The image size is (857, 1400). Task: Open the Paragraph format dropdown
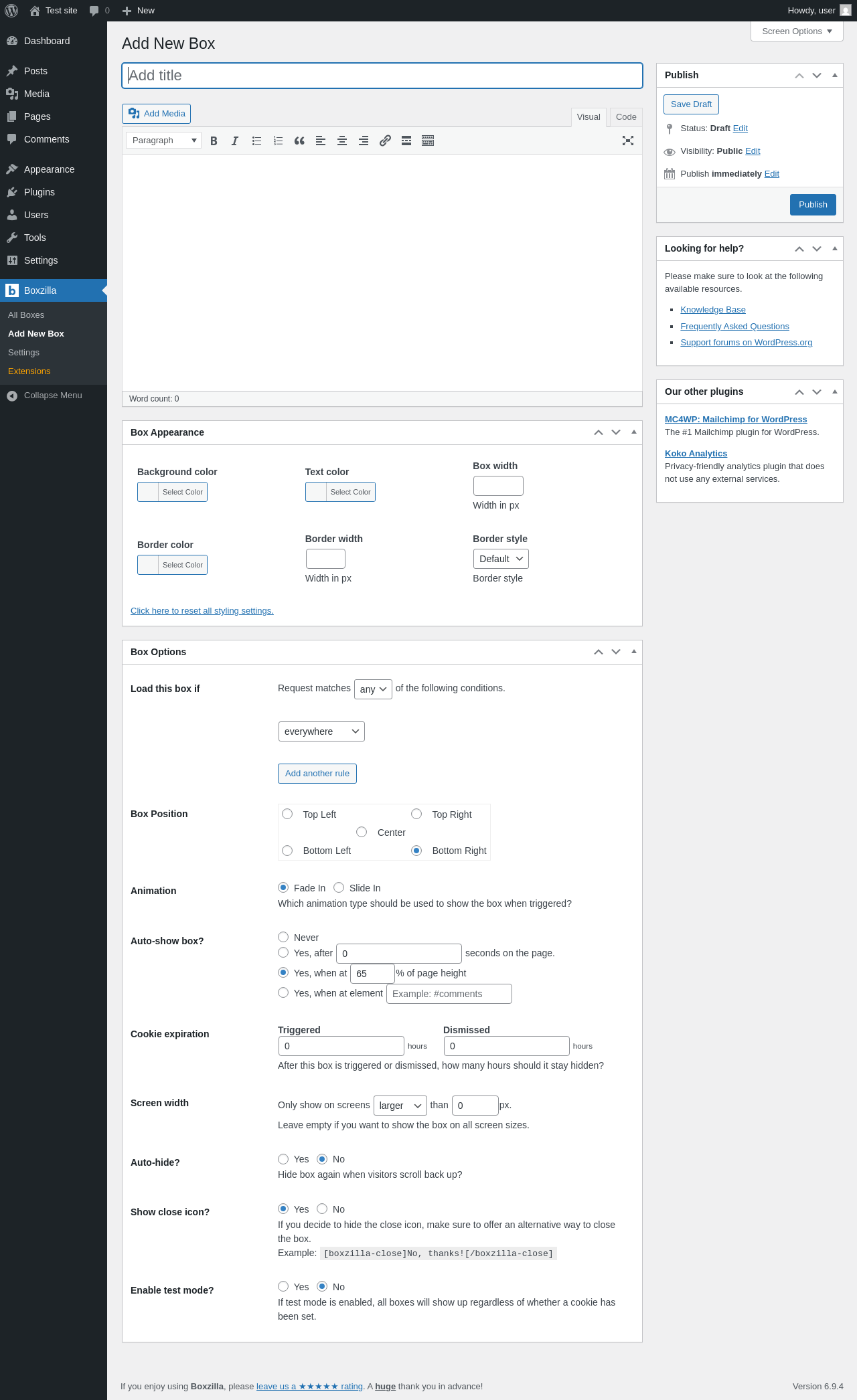[x=163, y=141]
